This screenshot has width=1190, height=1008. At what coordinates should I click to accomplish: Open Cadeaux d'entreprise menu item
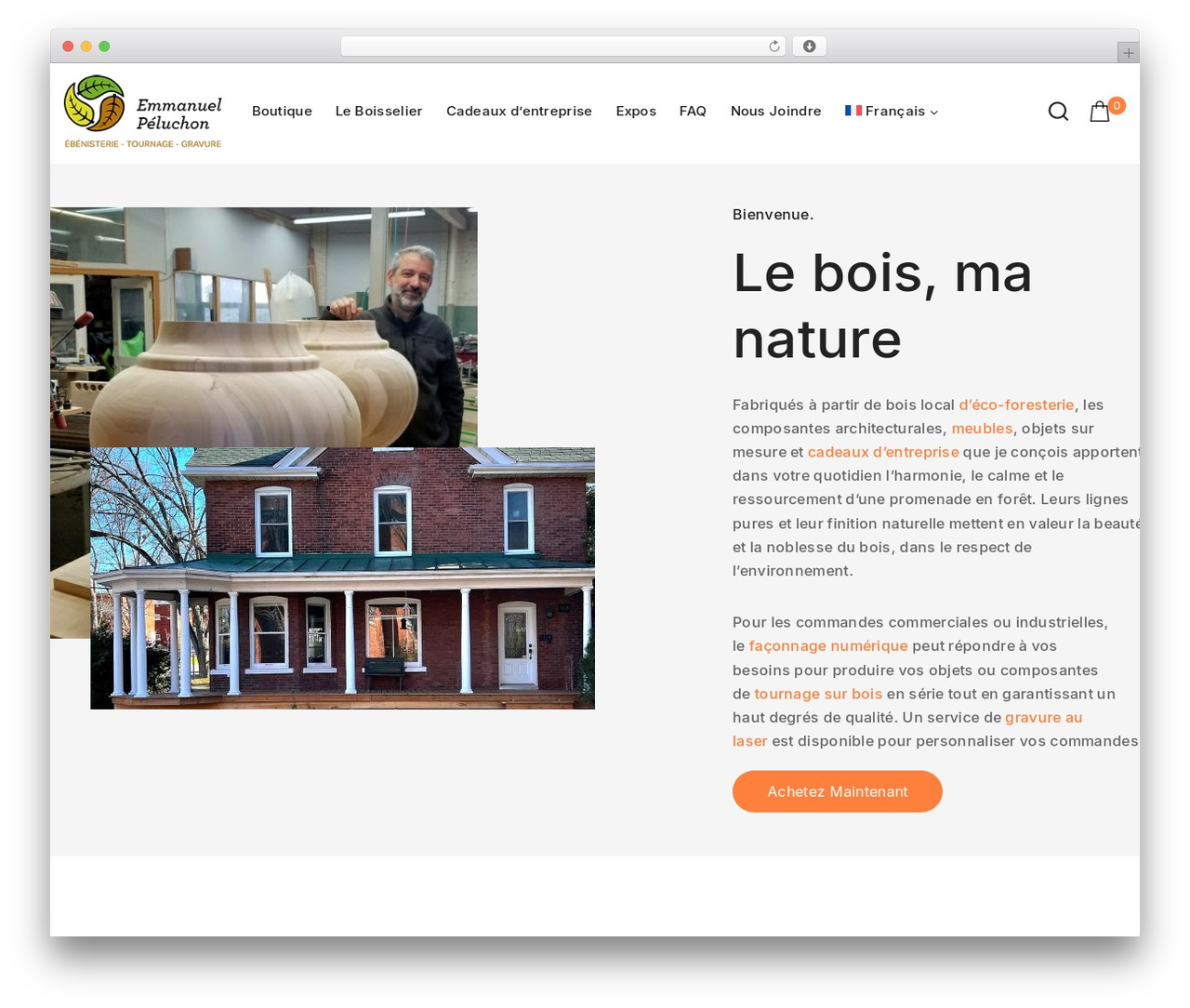pos(519,112)
